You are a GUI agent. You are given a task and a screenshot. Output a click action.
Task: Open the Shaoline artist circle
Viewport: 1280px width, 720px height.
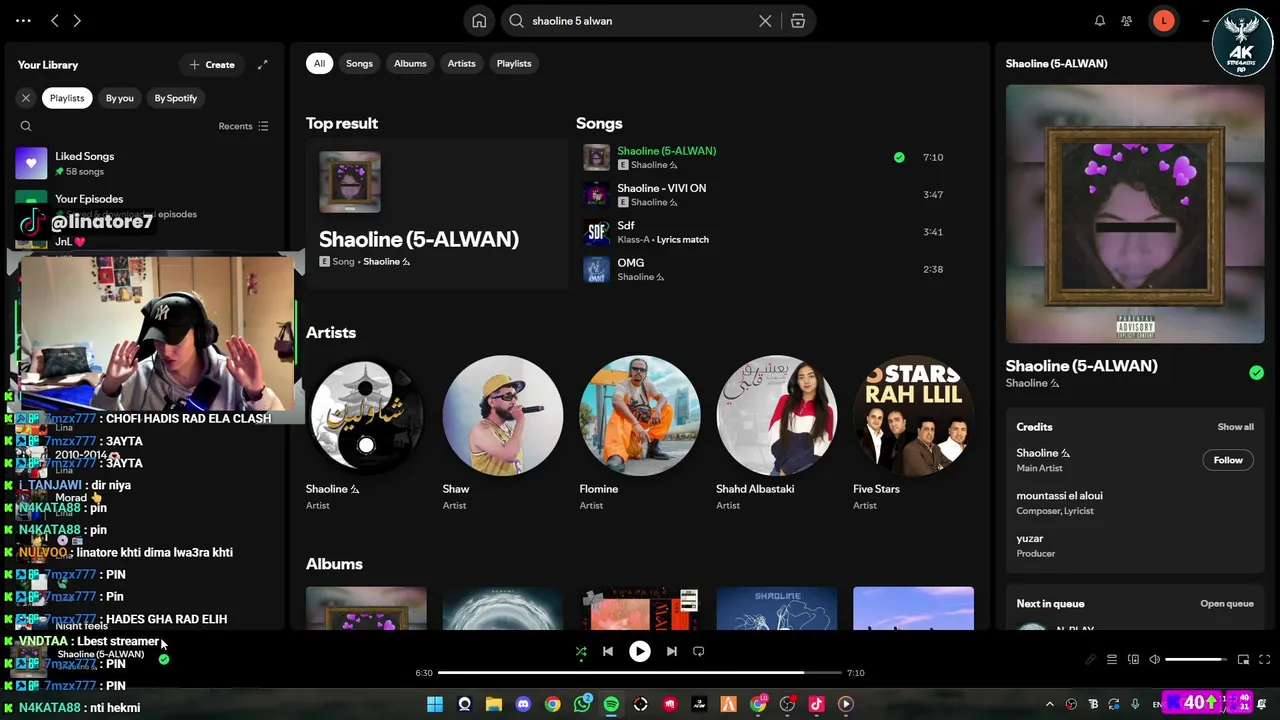(x=366, y=416)
